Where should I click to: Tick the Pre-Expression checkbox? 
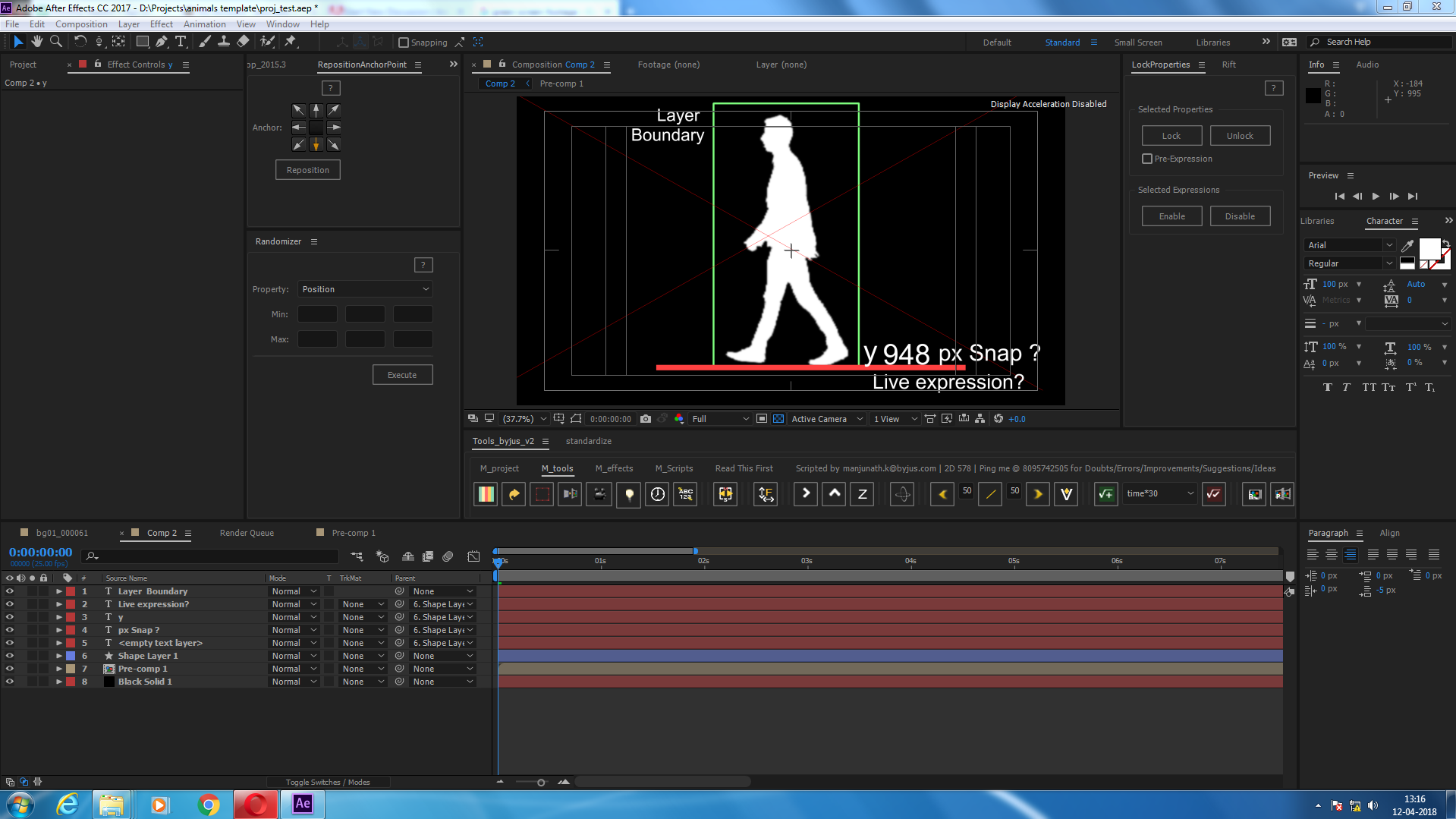[x=1147, y=159]
